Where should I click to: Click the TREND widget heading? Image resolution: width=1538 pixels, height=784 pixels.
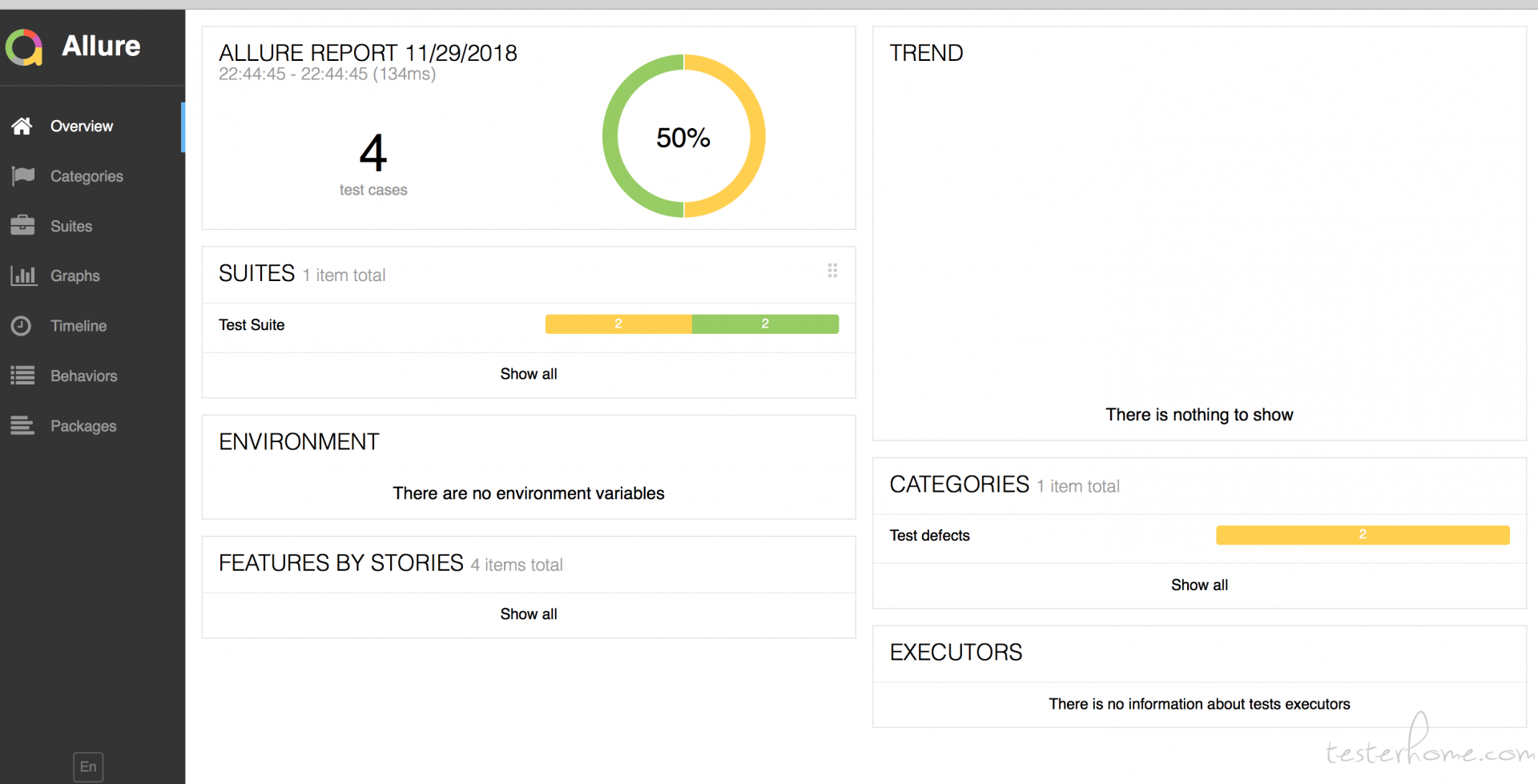click(926, 53)
